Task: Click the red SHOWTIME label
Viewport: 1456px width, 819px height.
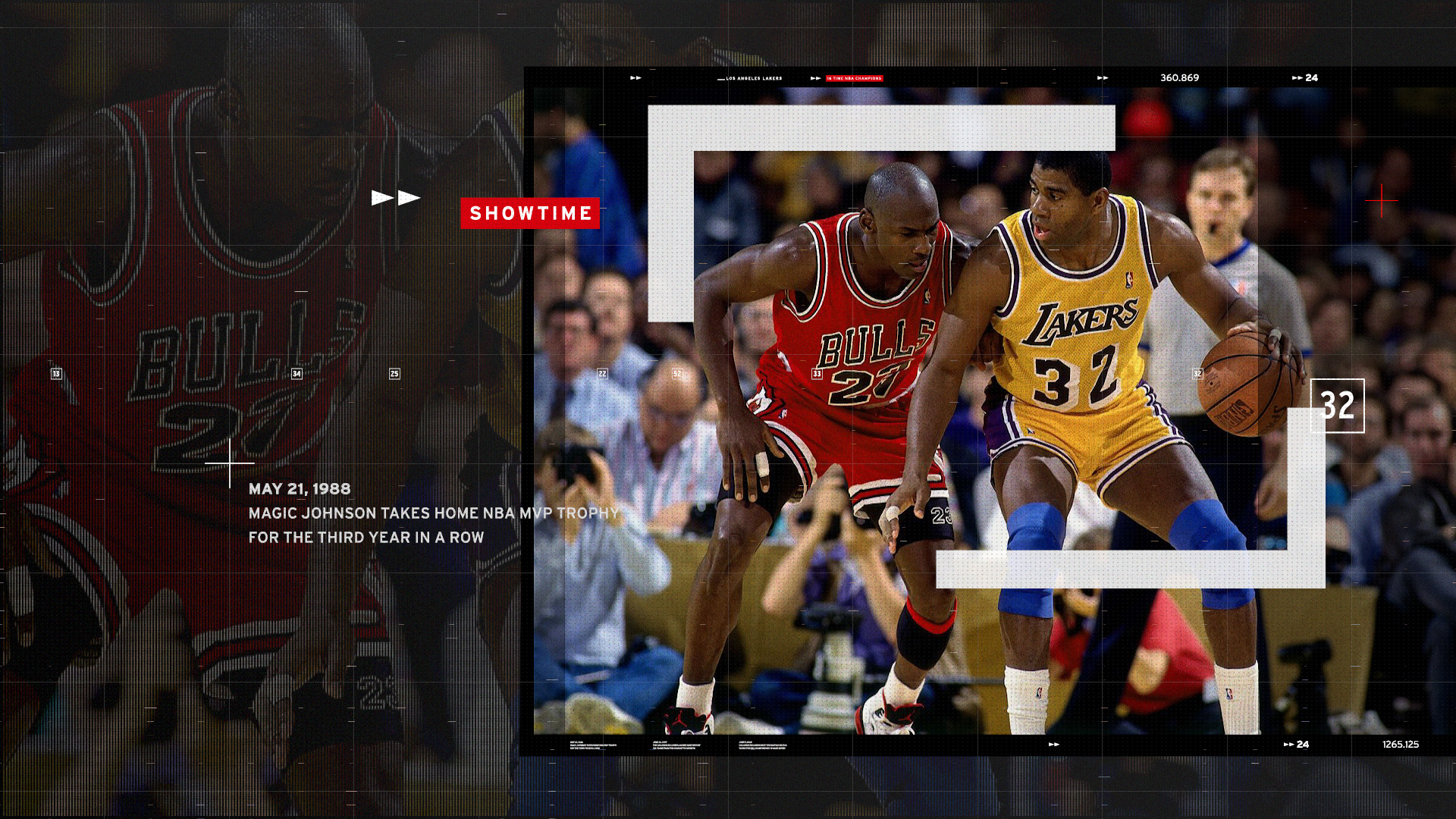Action: [530, 213]
